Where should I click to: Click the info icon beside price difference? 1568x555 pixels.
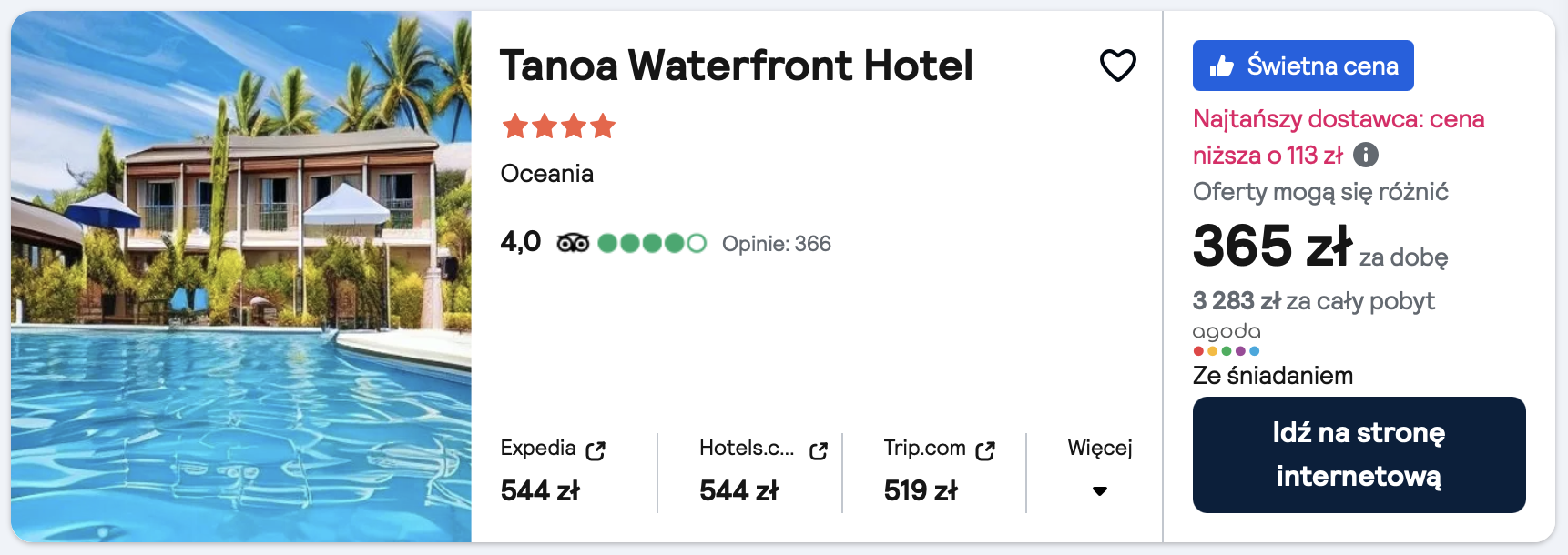1365,155
